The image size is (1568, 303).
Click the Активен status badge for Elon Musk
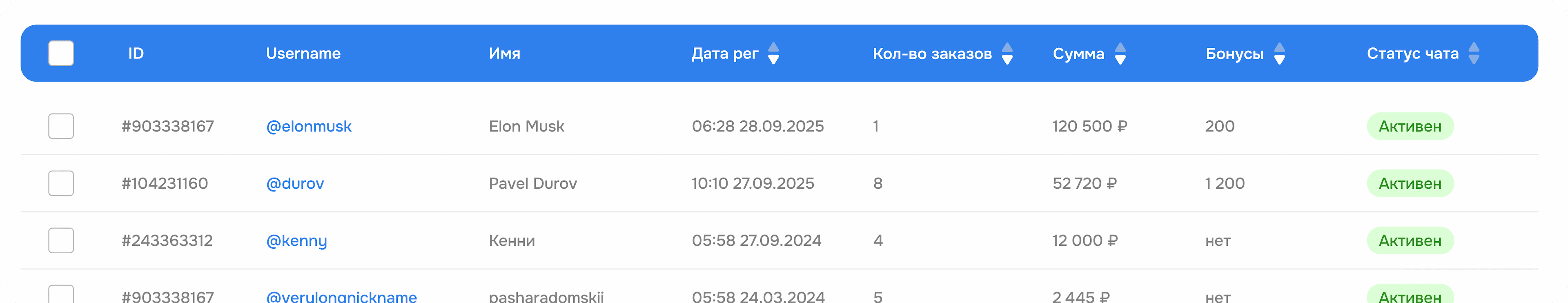pos(1409,126)
